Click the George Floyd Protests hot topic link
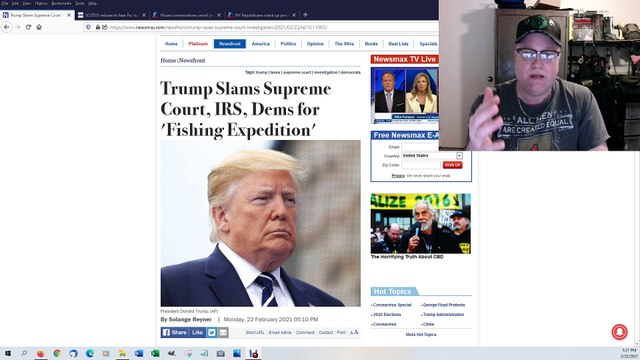The height and width of the screenshot is (360, 640). point(443,305)
